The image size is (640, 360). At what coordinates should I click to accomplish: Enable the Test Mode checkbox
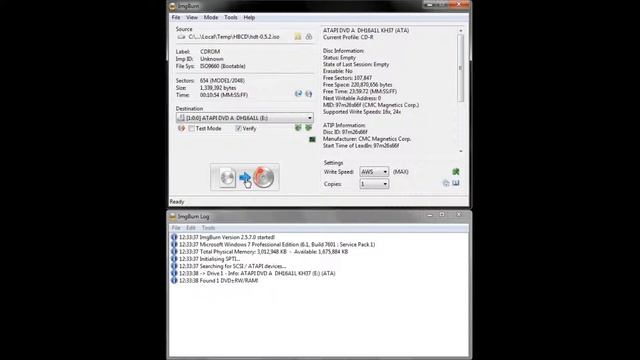191,129
